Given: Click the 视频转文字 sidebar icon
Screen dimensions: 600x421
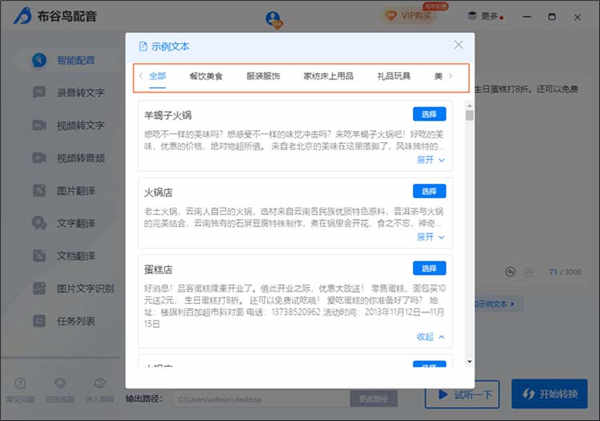Looking at the screenshot, I should pyautogui.click(x=39, y=125).
